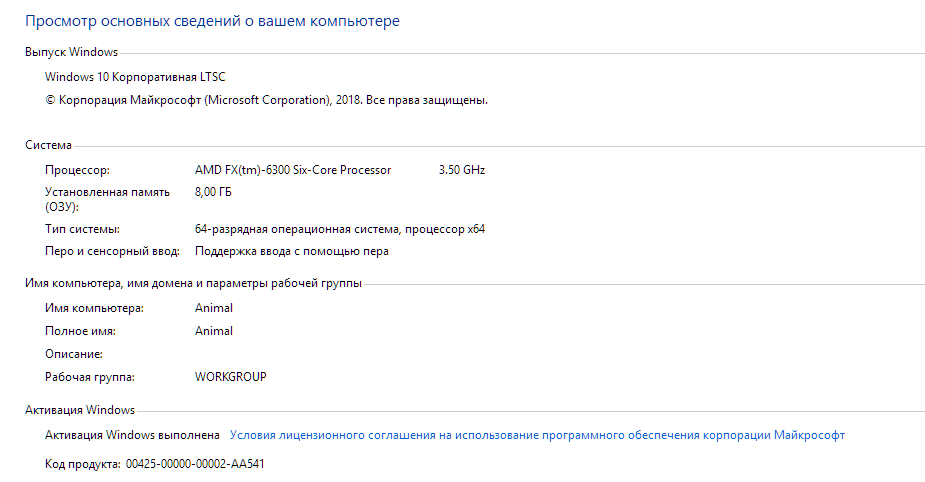Click the 'Перо и сенсорный ввод:' label
Viewport: 925px width, 482px height.
click(x=112, y=251)
